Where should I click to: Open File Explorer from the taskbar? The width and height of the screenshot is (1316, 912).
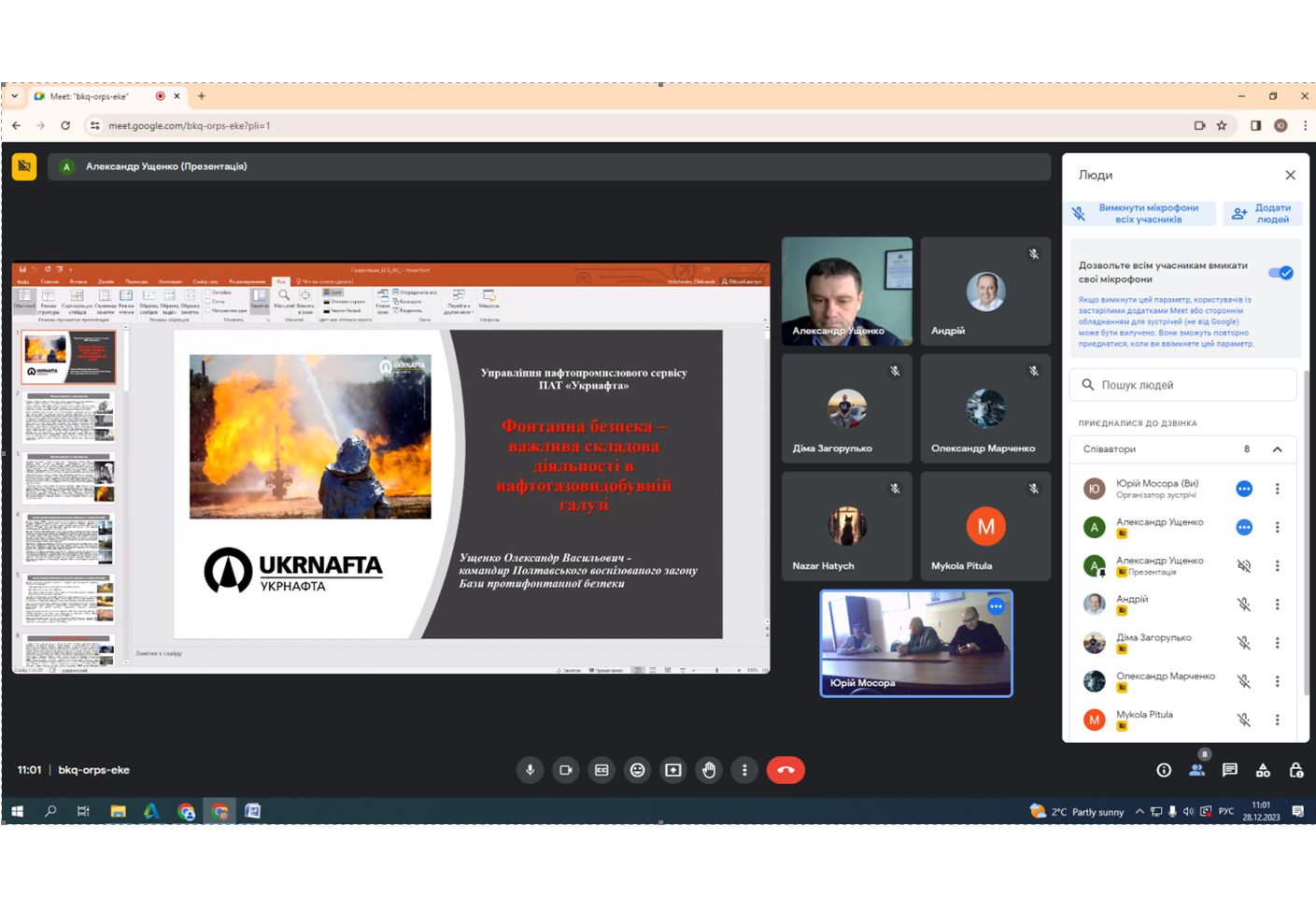[118, 811]
